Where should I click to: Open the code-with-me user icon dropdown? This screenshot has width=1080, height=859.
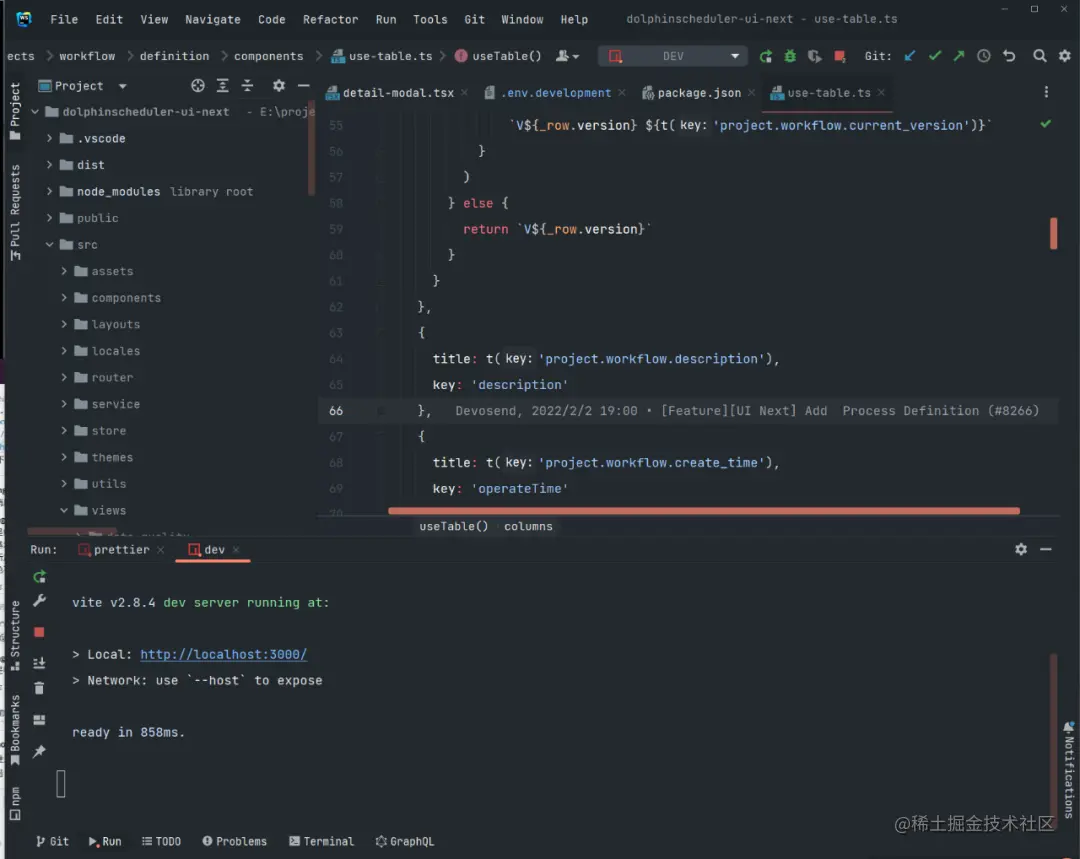567,56
